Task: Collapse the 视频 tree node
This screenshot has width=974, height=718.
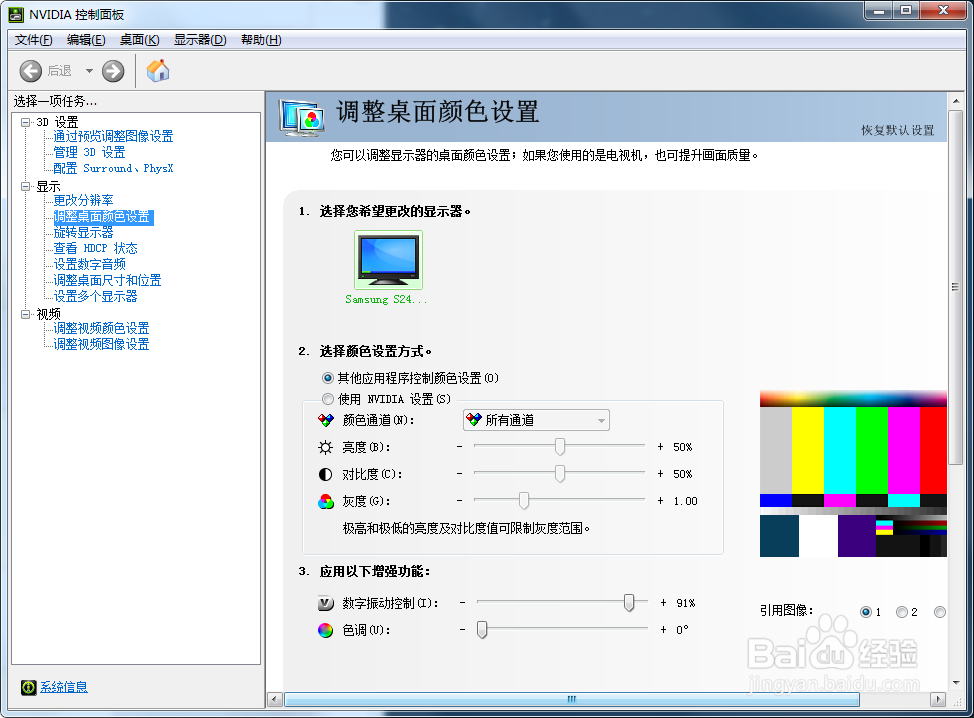Action: coord(25,314)
